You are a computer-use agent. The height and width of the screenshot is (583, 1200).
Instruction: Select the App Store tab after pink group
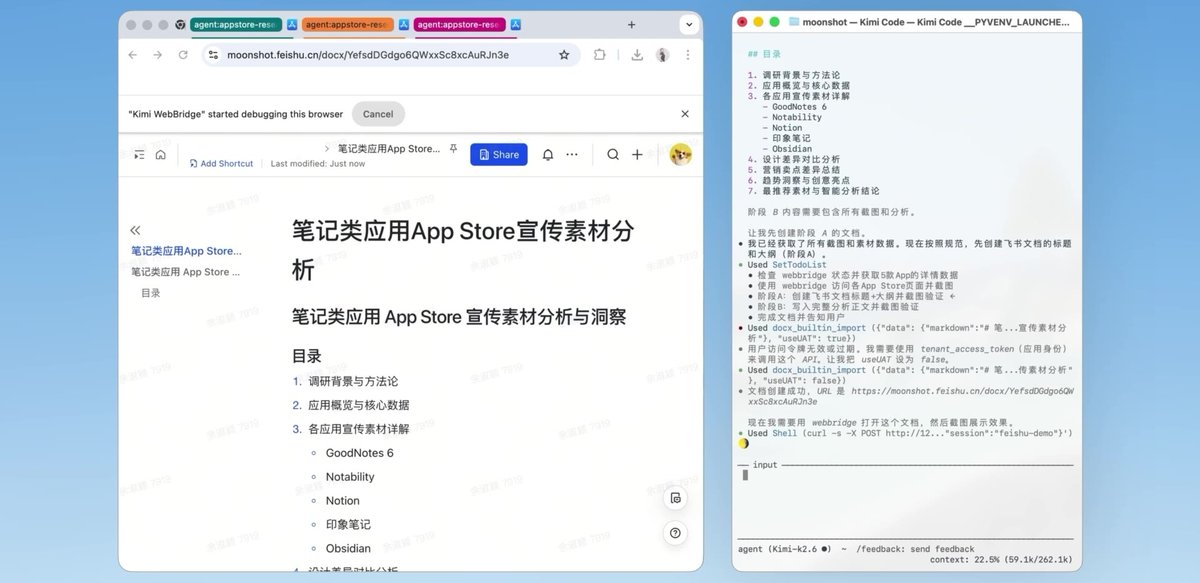tap(514, 24)
